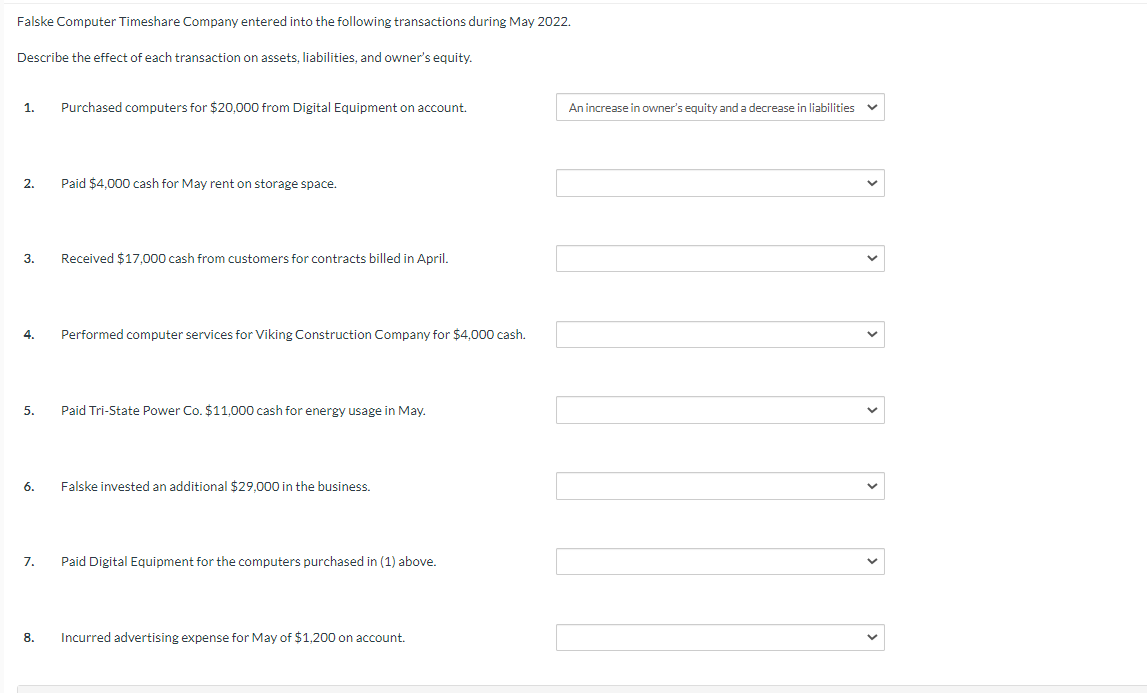Click the chevron on the May rent dropdown
The width and height of the screenshot is (1147, 693).
coord(872,183)
